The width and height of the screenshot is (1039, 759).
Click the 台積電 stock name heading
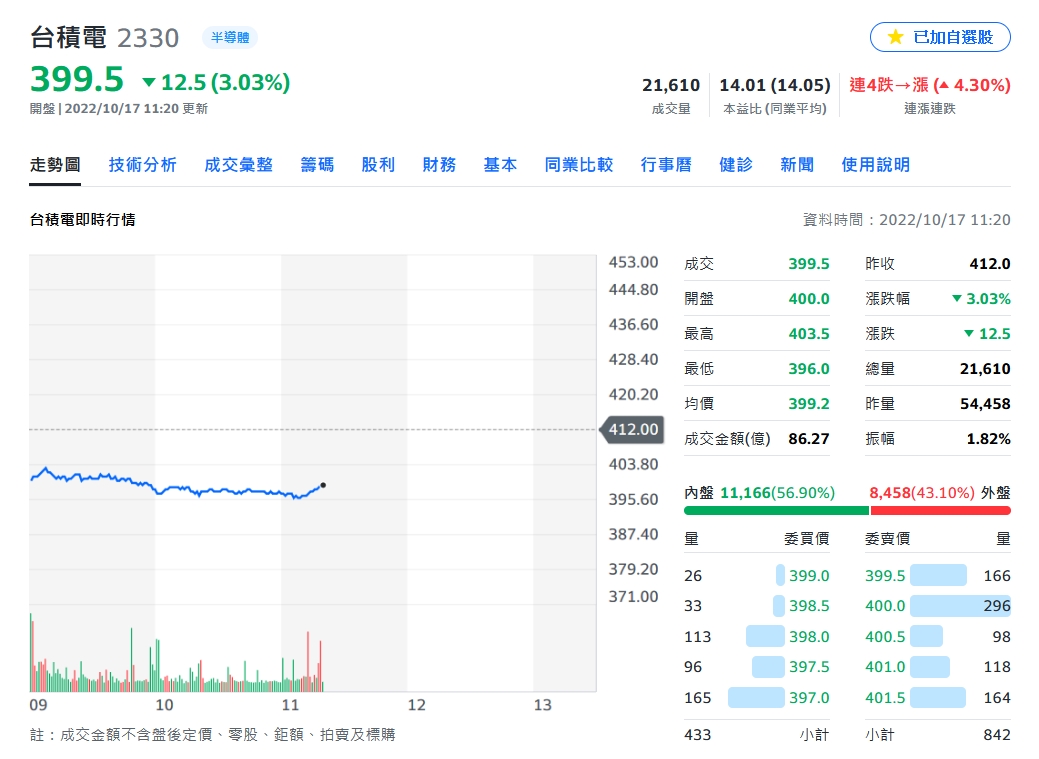[x=68, y=38]
